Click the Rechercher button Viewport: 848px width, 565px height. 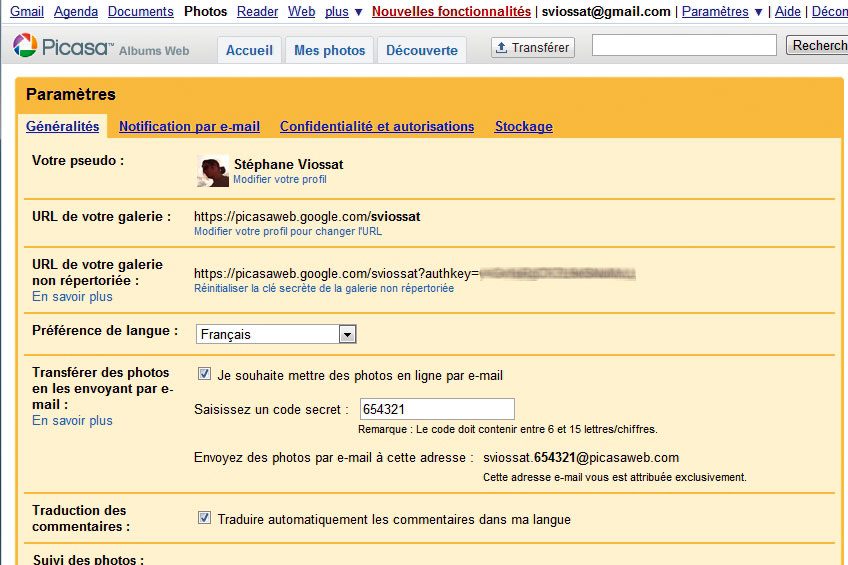(818, 45)
